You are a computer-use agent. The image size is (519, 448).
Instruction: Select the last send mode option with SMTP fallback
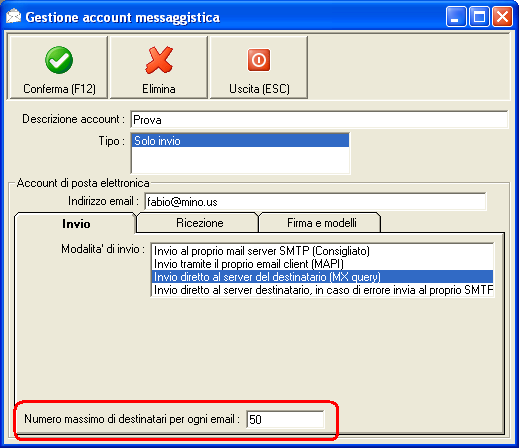click(x=322, y=290)
